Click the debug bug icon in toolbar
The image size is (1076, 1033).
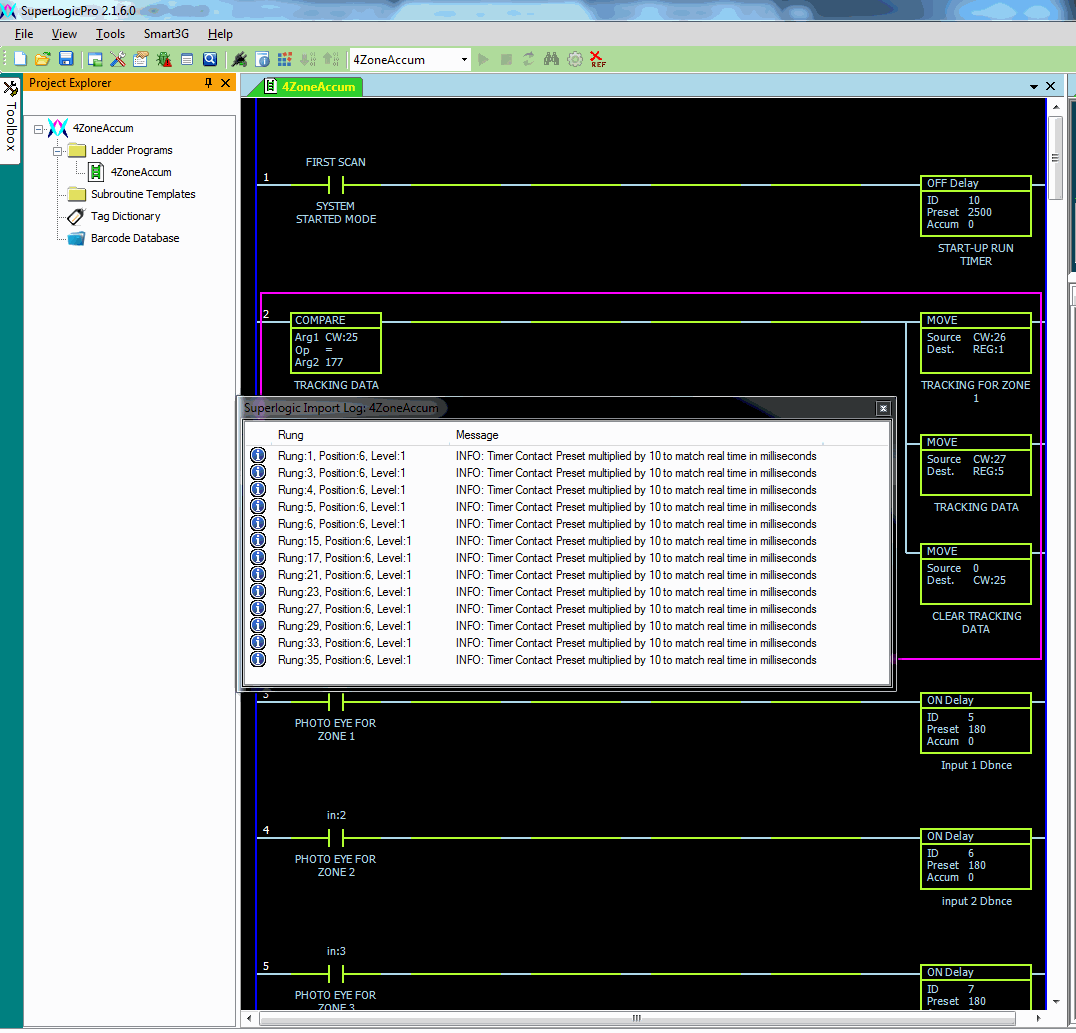[x=163, y=60]
